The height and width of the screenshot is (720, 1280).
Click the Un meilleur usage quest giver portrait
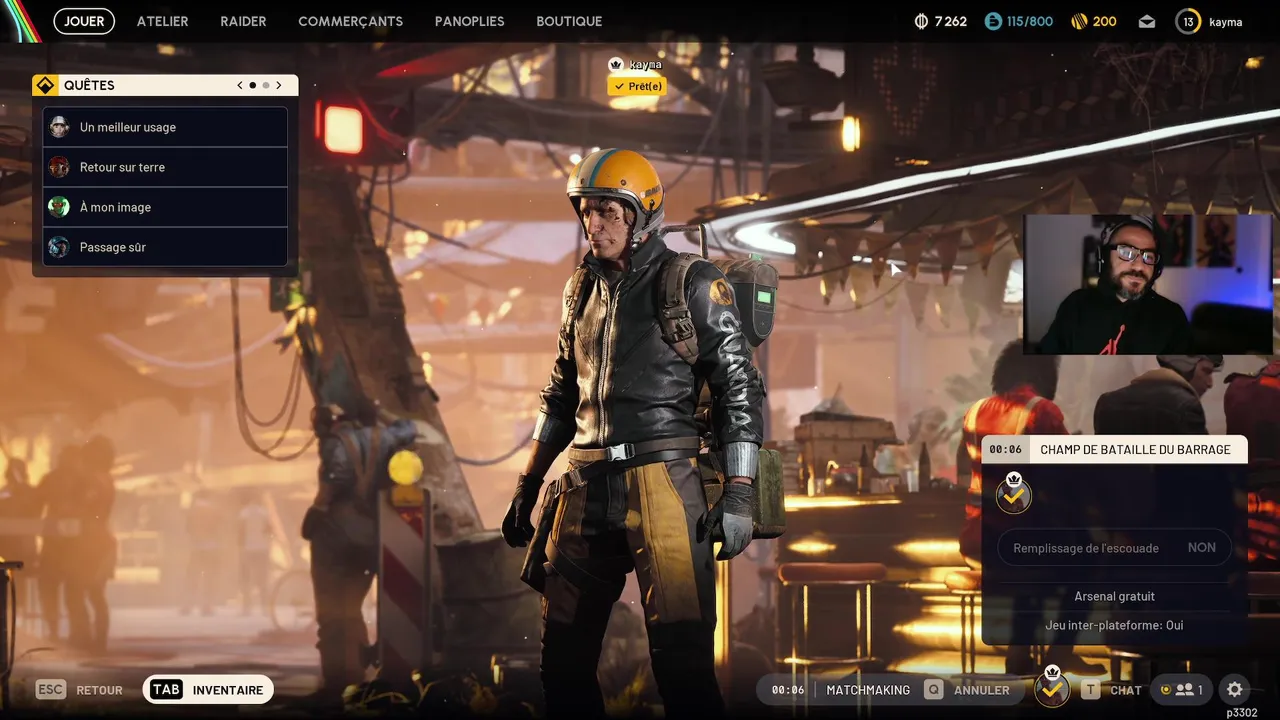pyautogui.click(x=59, y=127)
